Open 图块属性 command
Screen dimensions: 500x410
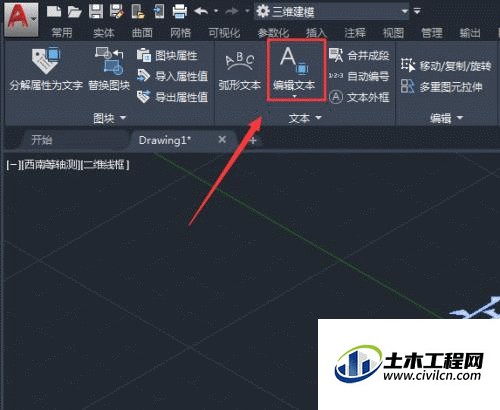click(168, 56)
